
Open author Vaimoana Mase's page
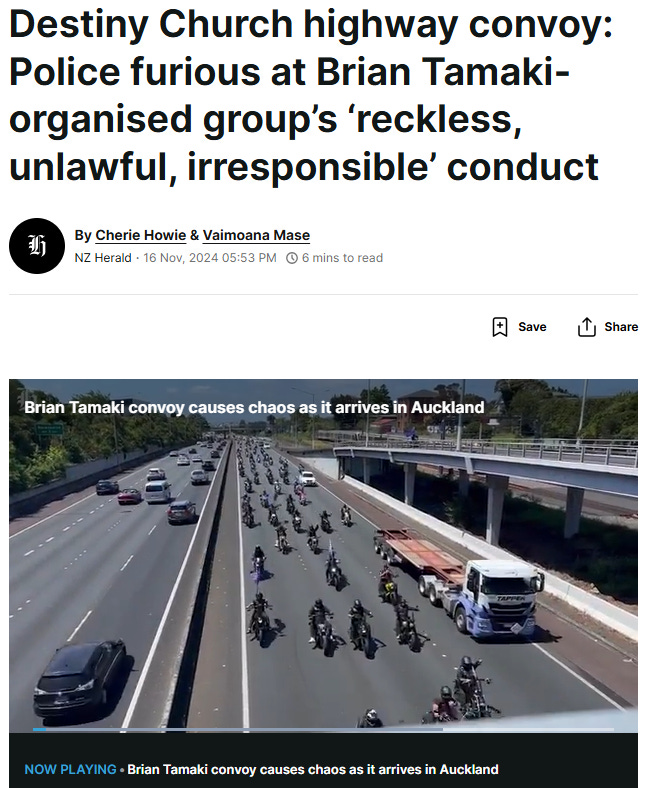tap(256, 235)
